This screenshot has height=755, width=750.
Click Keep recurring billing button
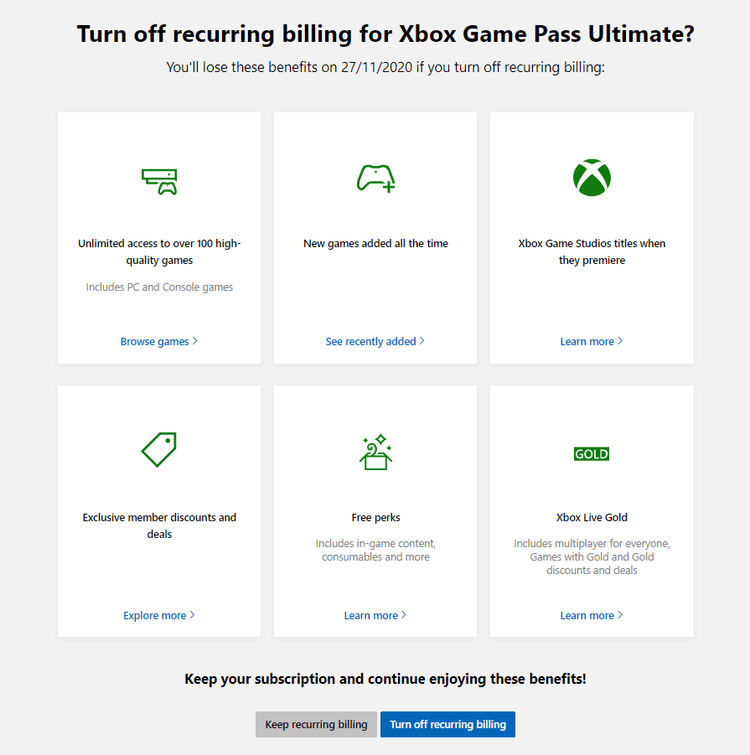(x=316, y=724)
